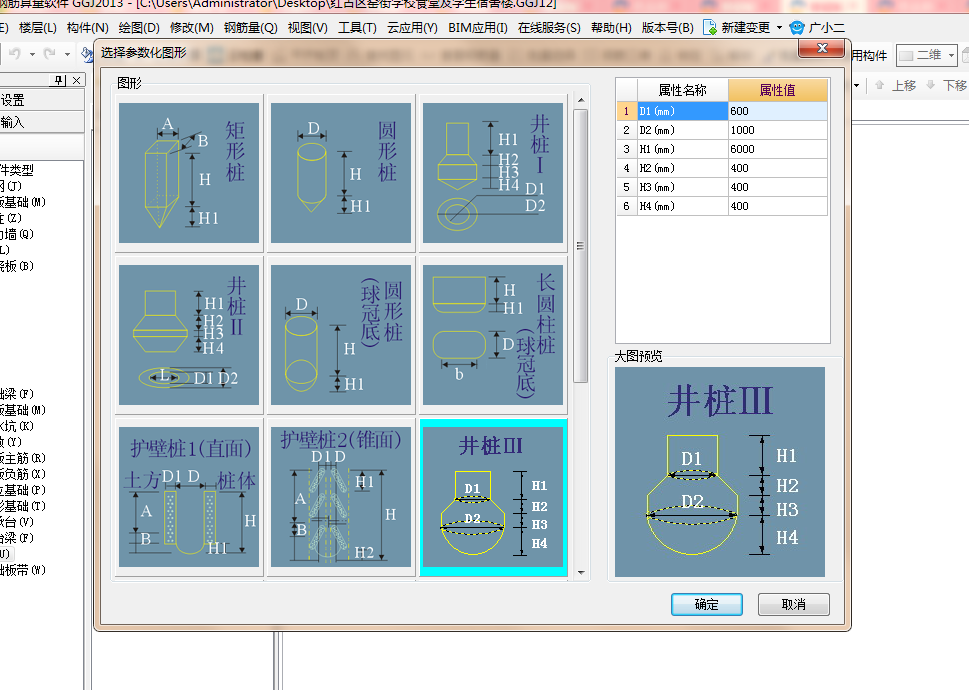Screen dimensions: 969x690
Task: Open the 修改(M) menu
Action: point(192,28)
